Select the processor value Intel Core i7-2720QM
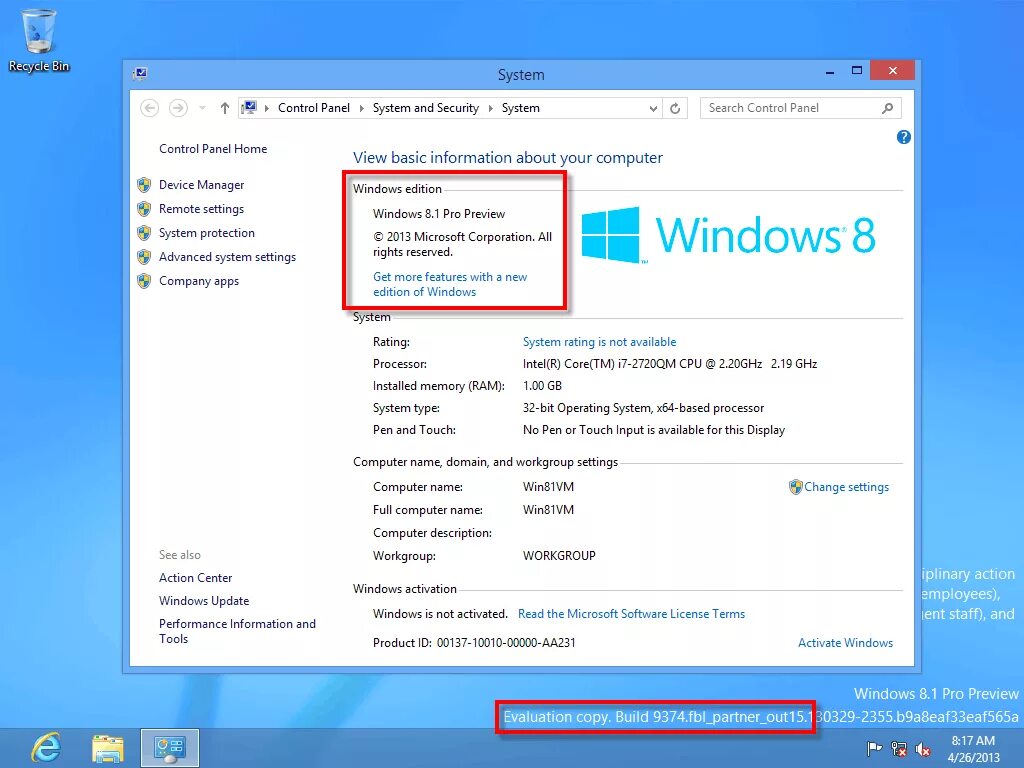 (669, 364)
